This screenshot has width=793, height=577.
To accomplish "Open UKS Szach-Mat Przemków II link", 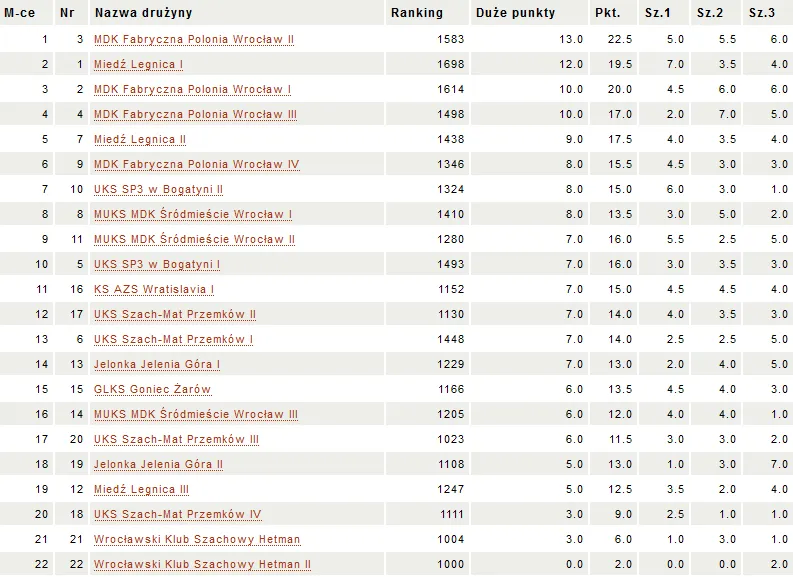I will 175,315.
